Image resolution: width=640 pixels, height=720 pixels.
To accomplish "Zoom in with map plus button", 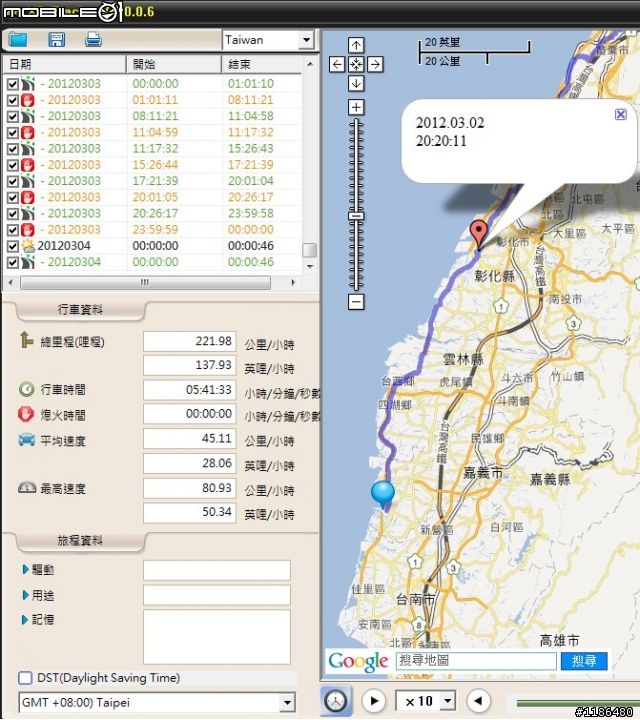I will point(356,107).
